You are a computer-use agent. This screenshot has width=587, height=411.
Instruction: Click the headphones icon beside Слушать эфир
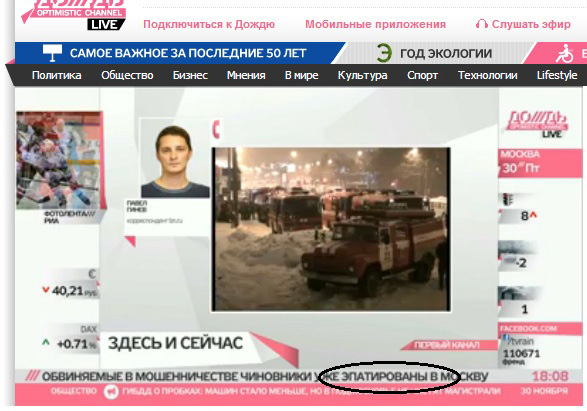point(481,24)
